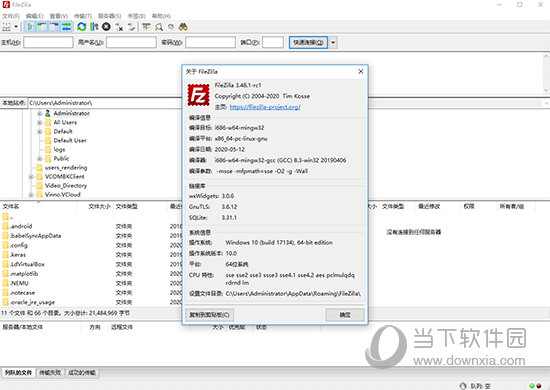Open the Site Manager icon
The height and width of the screenshot is (390, 550).
click(x=6, y=27)
